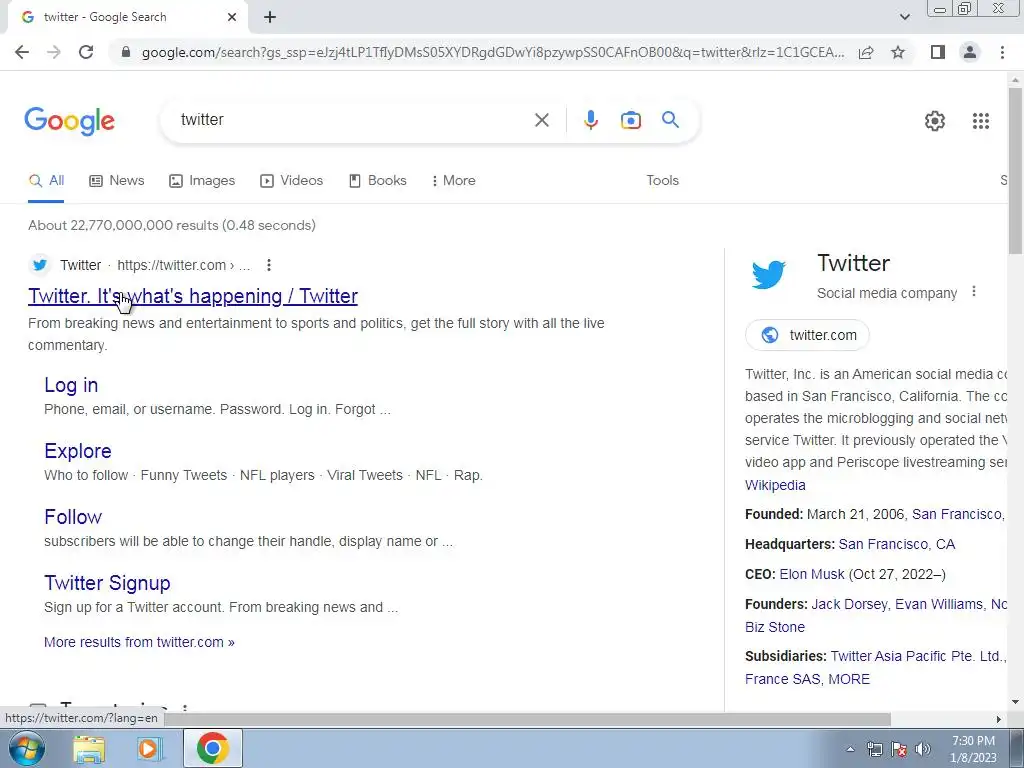Expand the More search categories menu

(453, 181)
